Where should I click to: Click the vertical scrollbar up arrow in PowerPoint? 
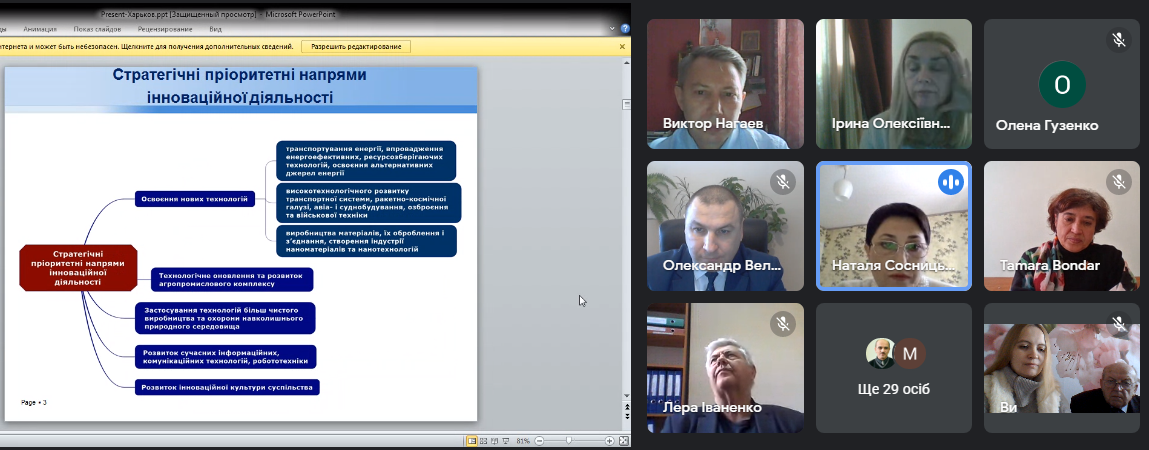(x=627, y=64)
